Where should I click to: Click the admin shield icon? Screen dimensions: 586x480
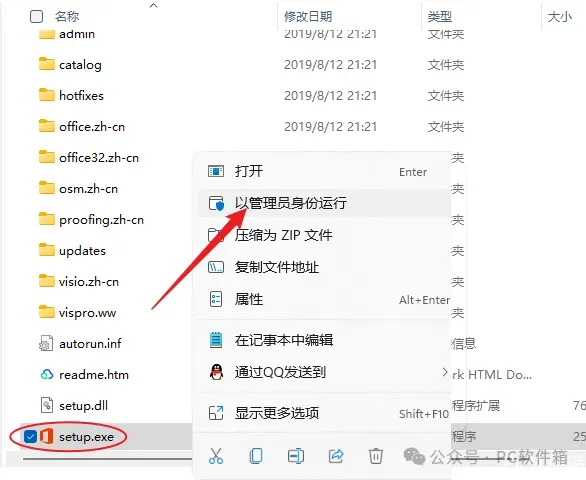216,203
